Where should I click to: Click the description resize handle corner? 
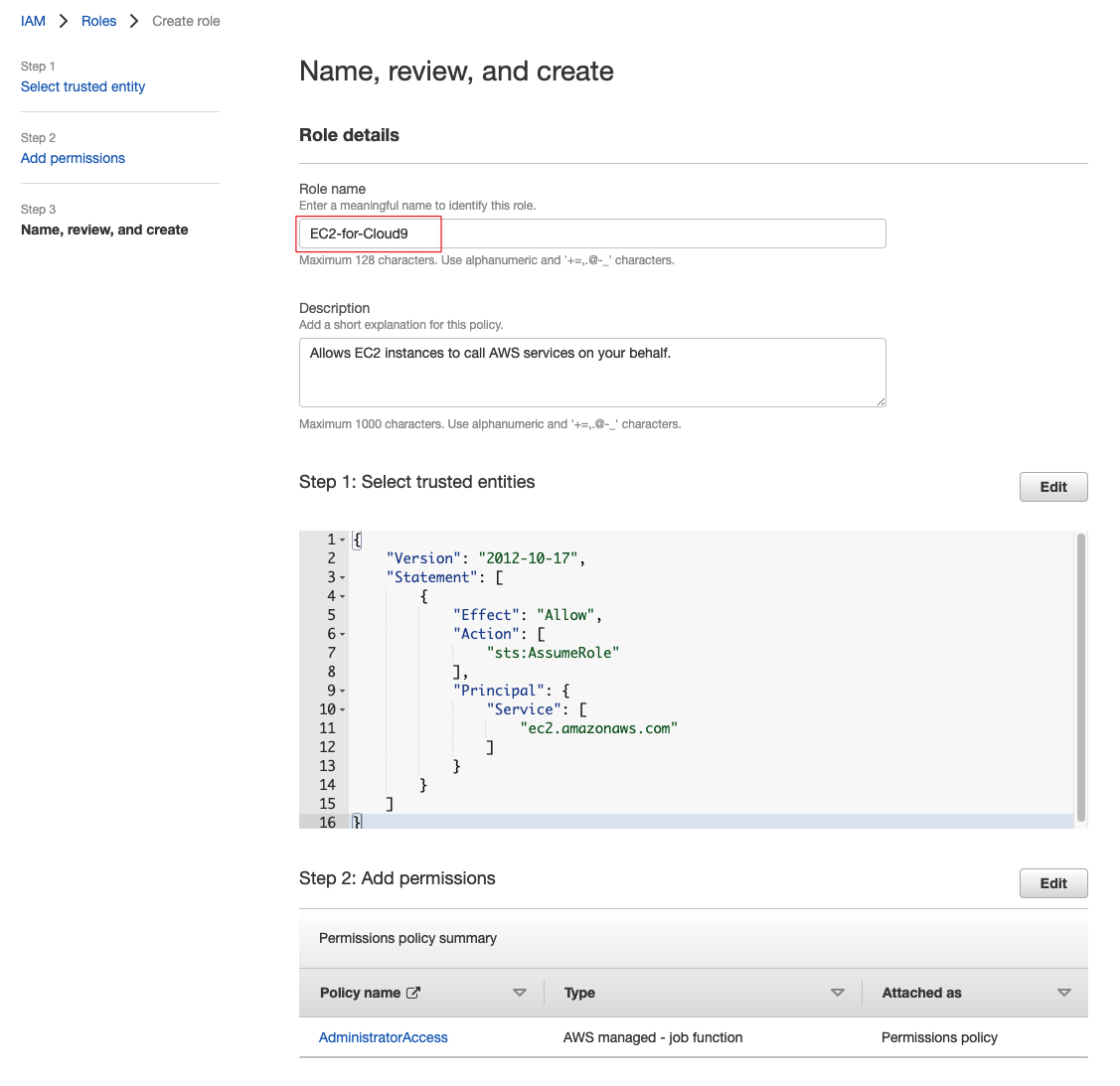(x=880, y=402)
